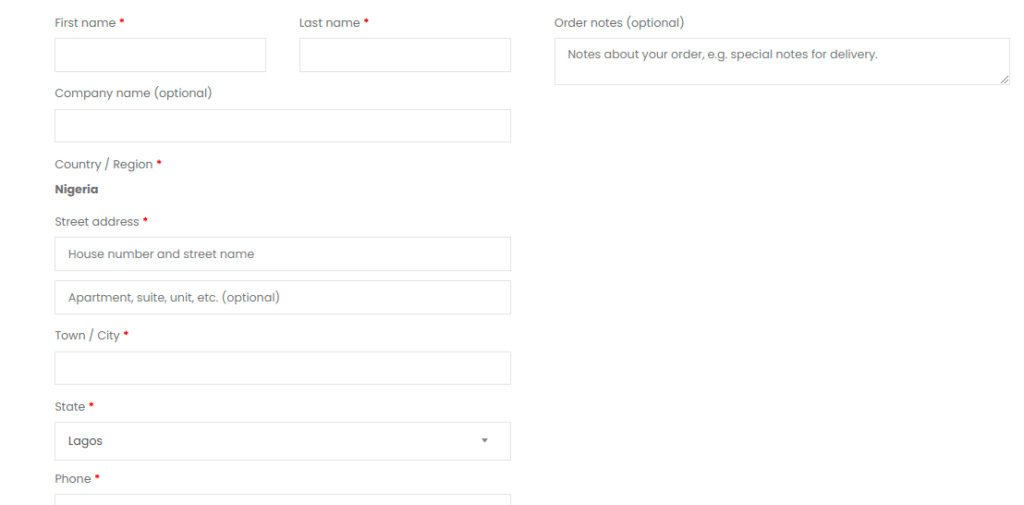Click inside the Order notes text area
This screenshot has width=1024, height=505.
[x=782, y=61]
